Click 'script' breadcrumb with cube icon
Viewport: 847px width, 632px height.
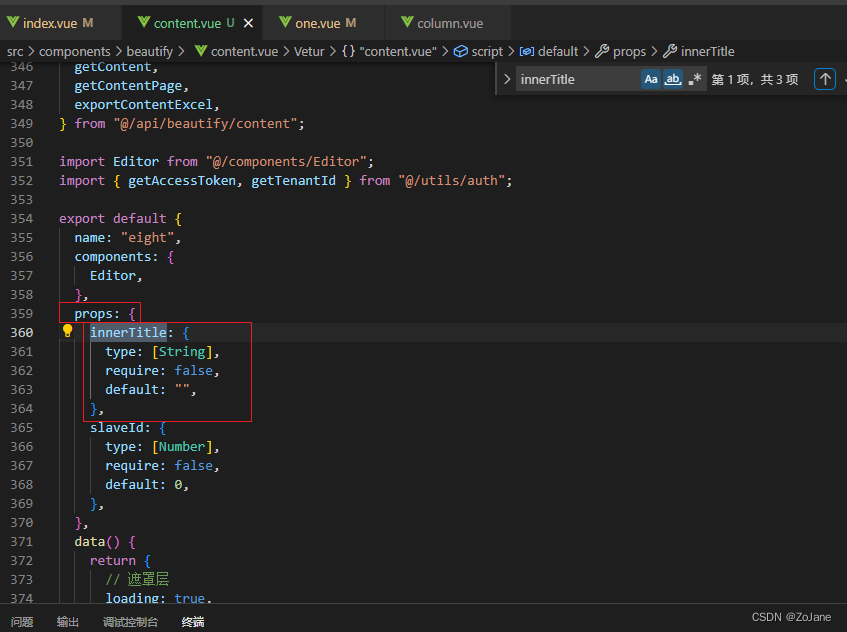click(479, 52)
